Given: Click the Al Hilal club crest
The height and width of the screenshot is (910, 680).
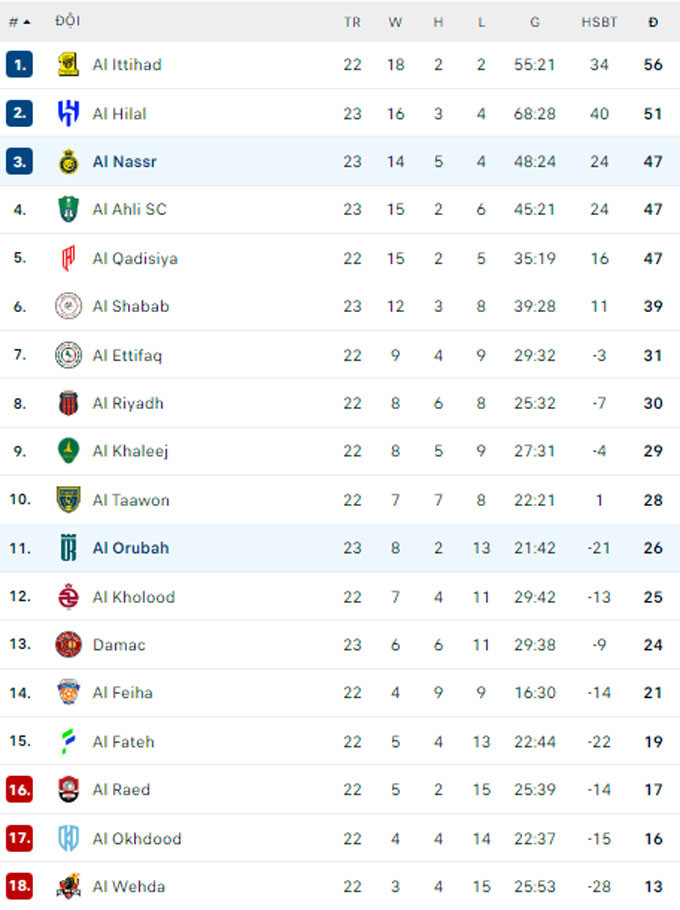Looking at the screenshot, I should (68, 113).
